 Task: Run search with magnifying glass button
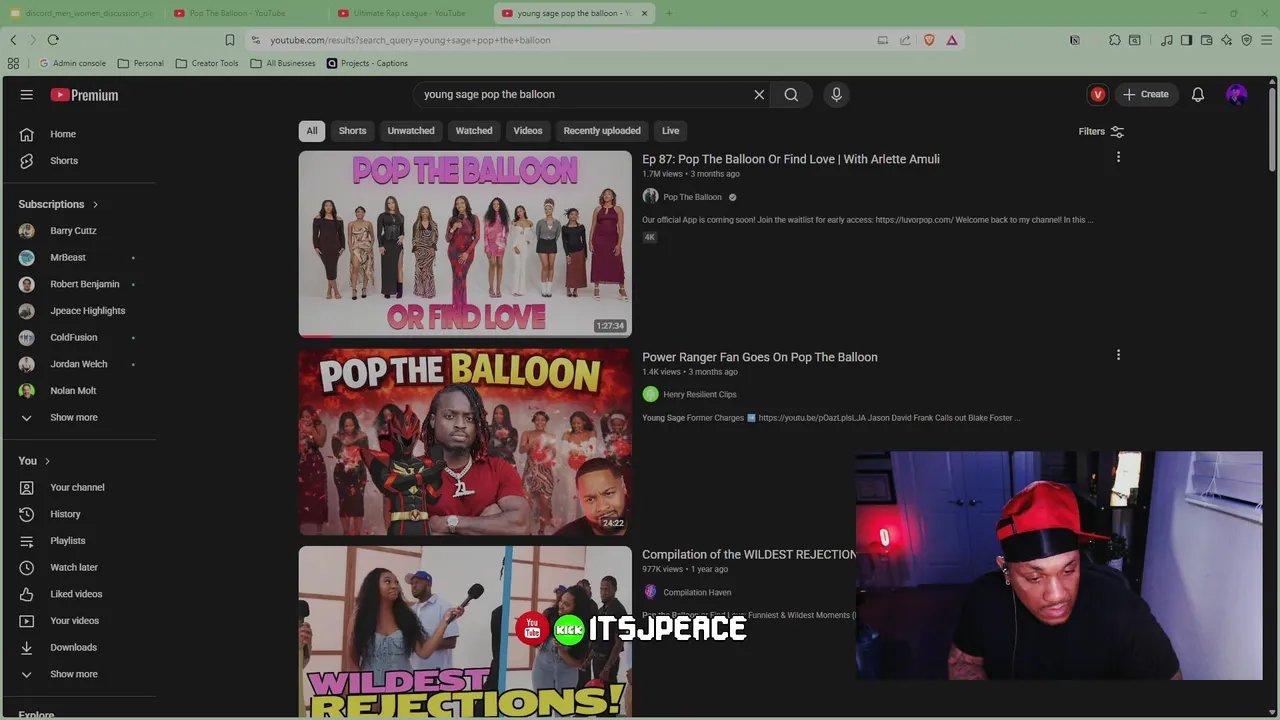pyautogui.click(x=791, y=94)
